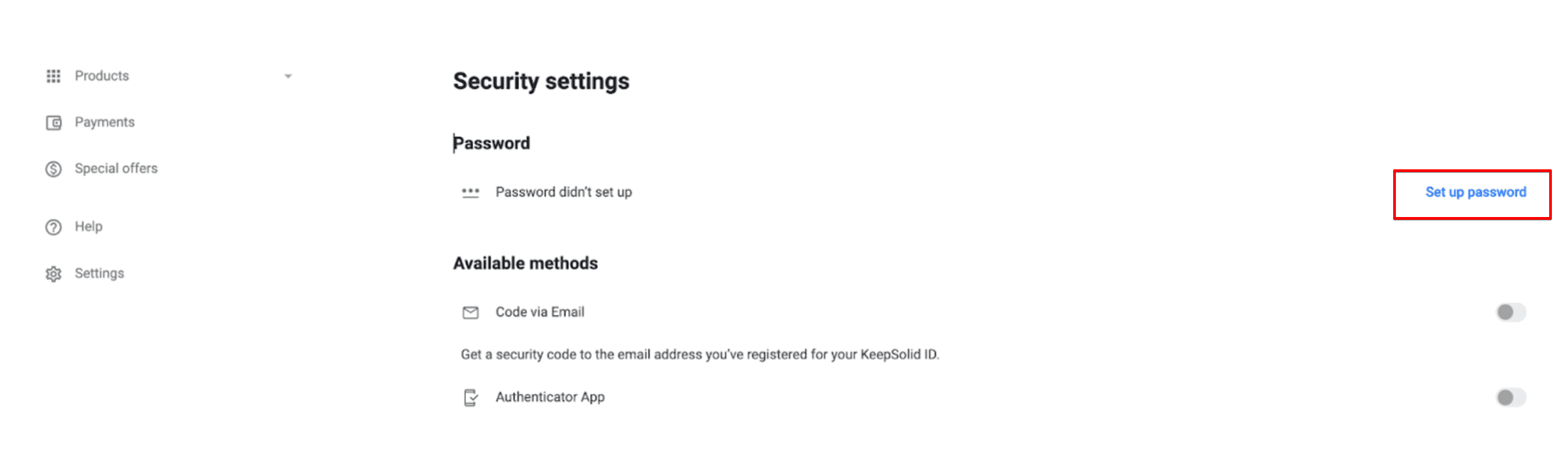Click the Code via Email label
1568x469 pixels.
pyautogui.click(x=539, y=312)
